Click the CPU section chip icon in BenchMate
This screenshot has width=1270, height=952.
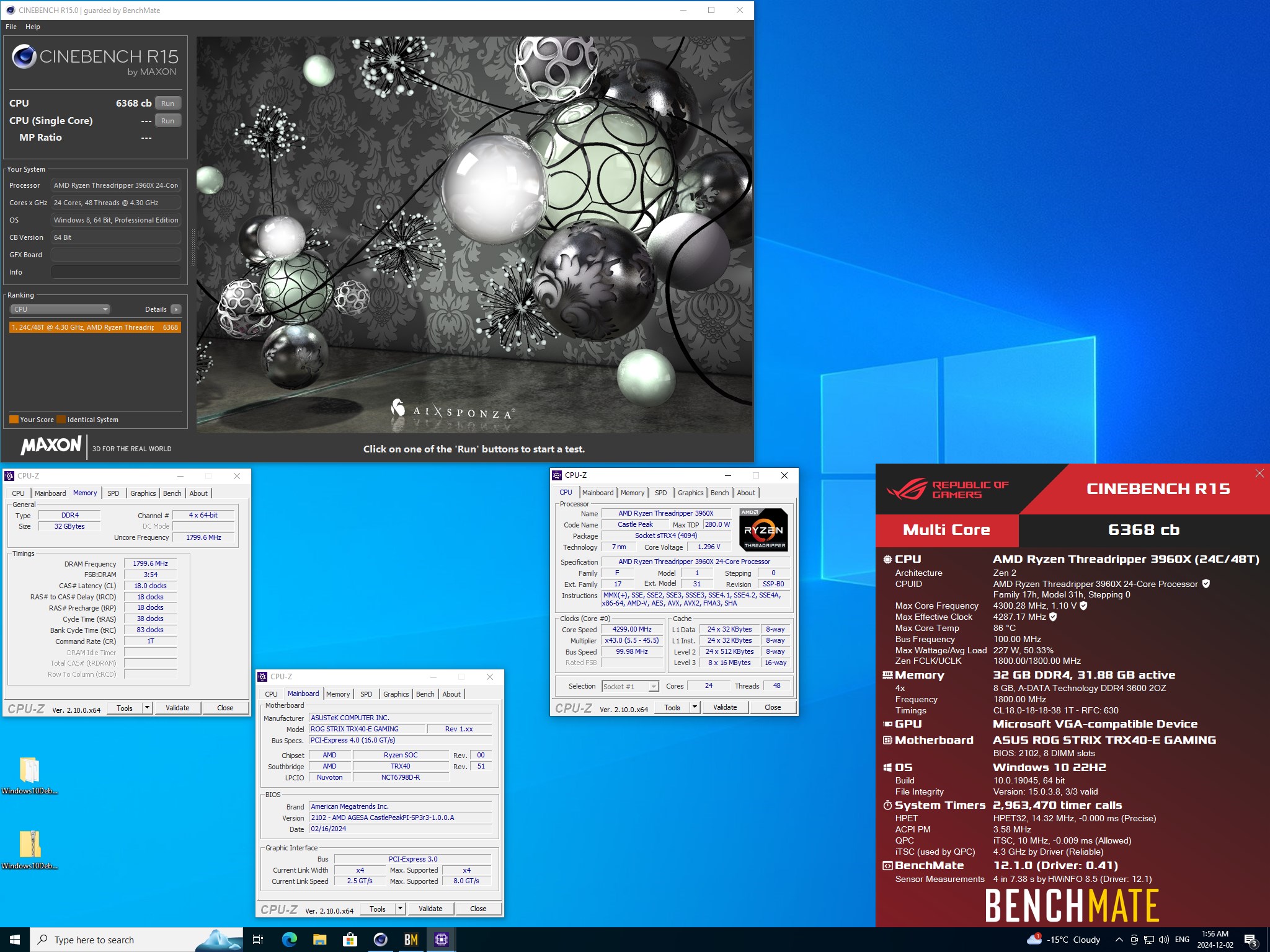(887, 559)
